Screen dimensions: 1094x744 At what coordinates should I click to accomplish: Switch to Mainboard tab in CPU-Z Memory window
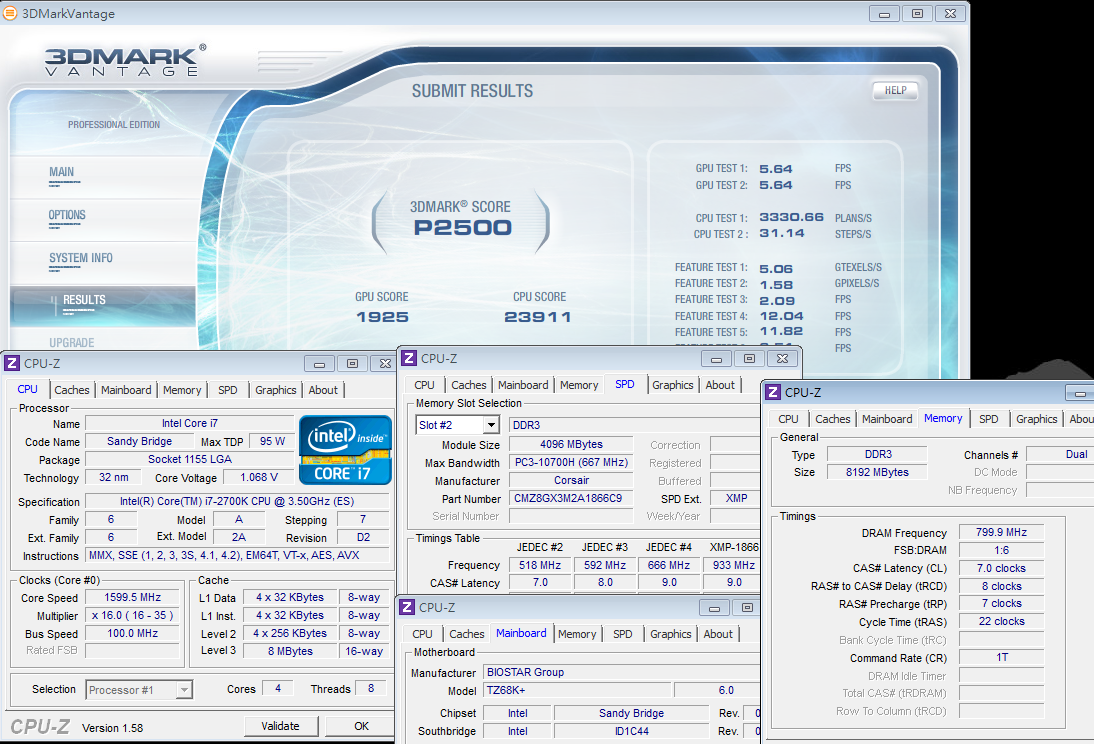click(887, 419)
